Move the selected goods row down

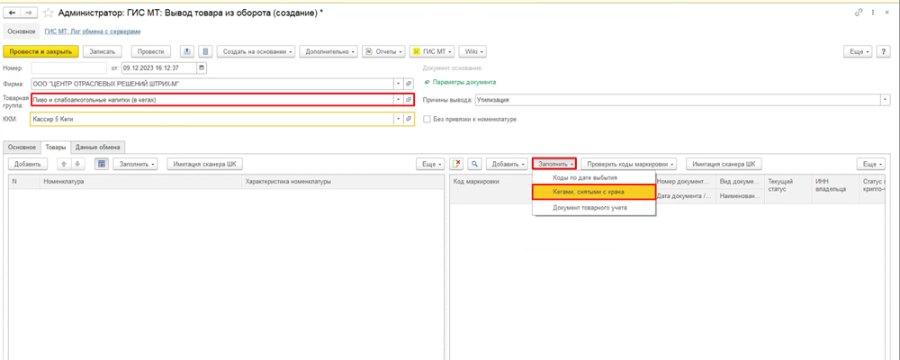(x=77, y=164)
